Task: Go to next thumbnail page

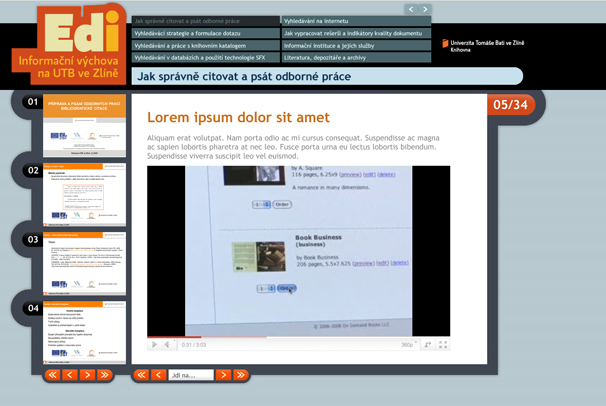Action: tap(86, 375)
